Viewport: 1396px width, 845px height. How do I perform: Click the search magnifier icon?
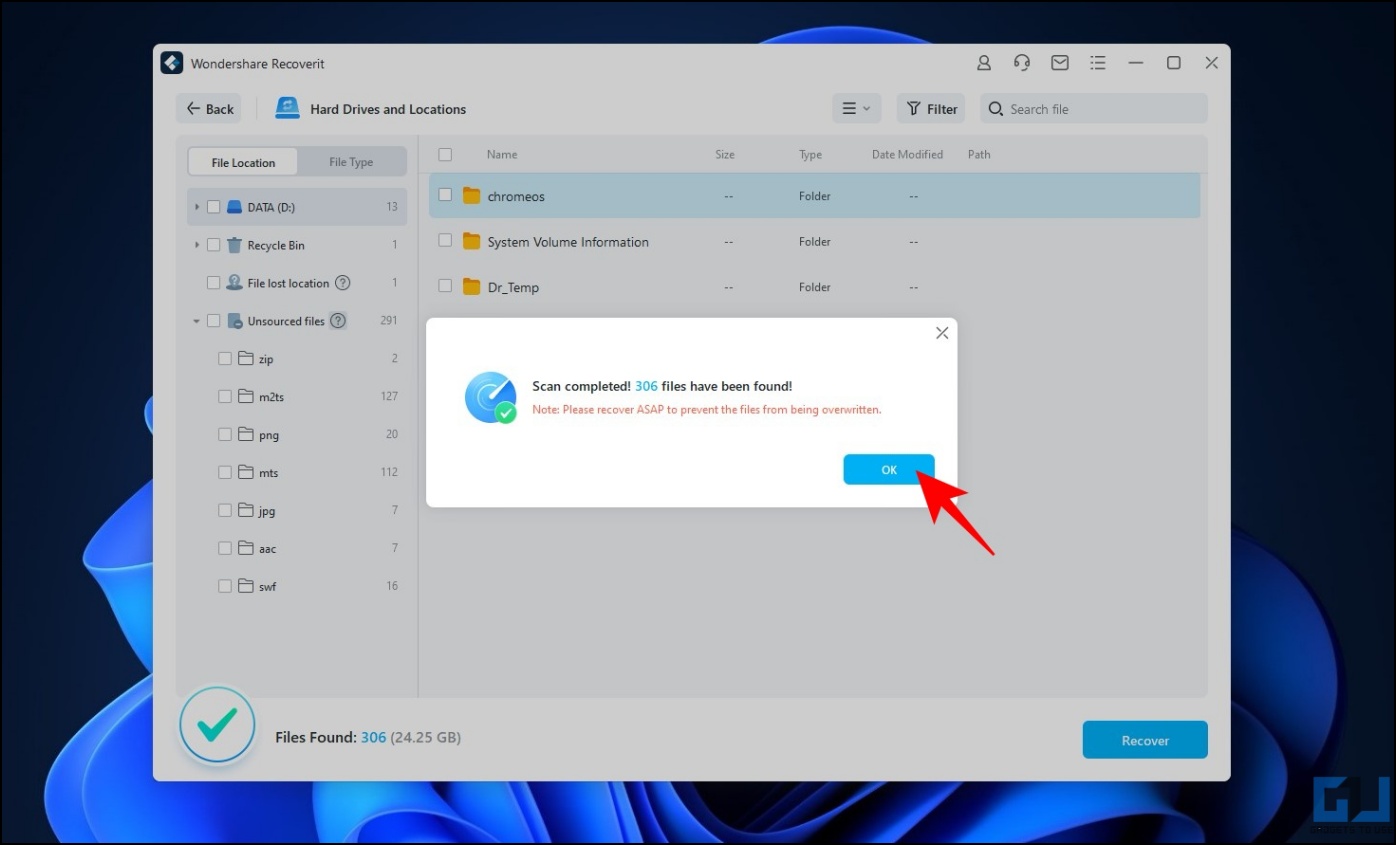coord(996,109)
